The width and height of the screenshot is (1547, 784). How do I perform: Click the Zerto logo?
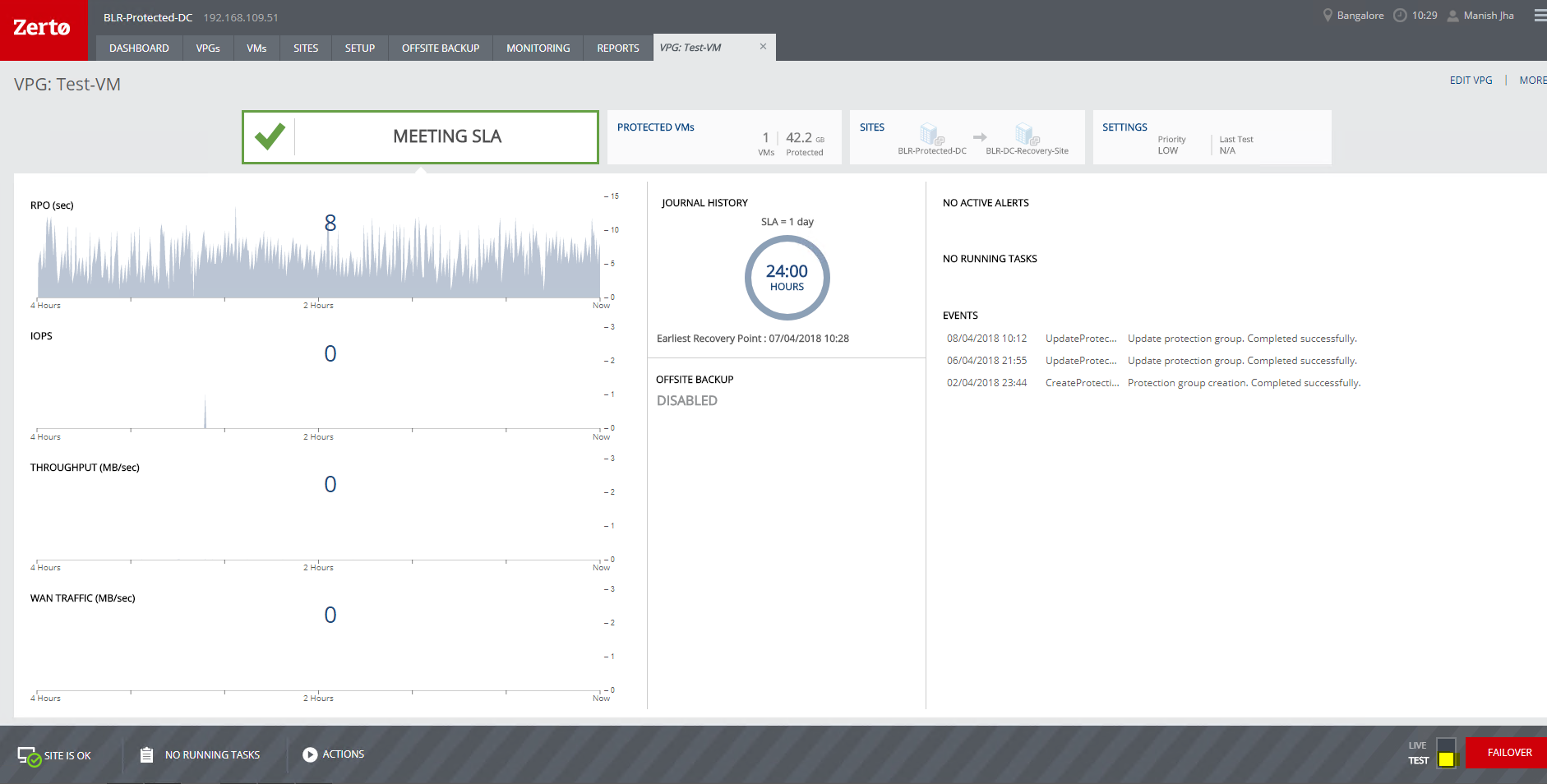click(43, 29)
